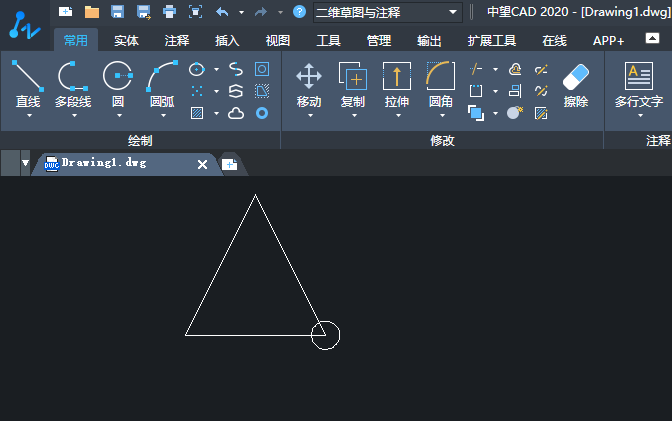
Task: Click the edit hatch pencil icon
Action: (x=541, y=113)
